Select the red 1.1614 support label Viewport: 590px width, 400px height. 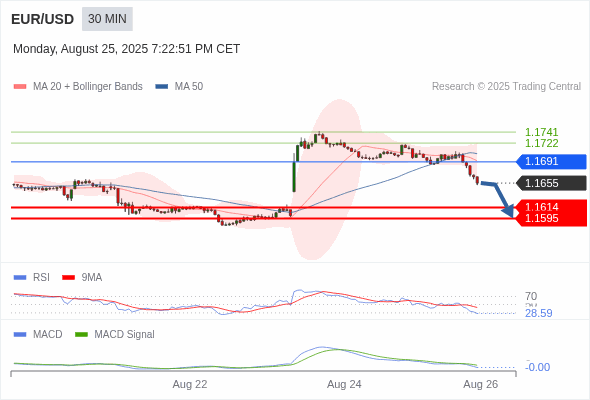click(541, 207)
